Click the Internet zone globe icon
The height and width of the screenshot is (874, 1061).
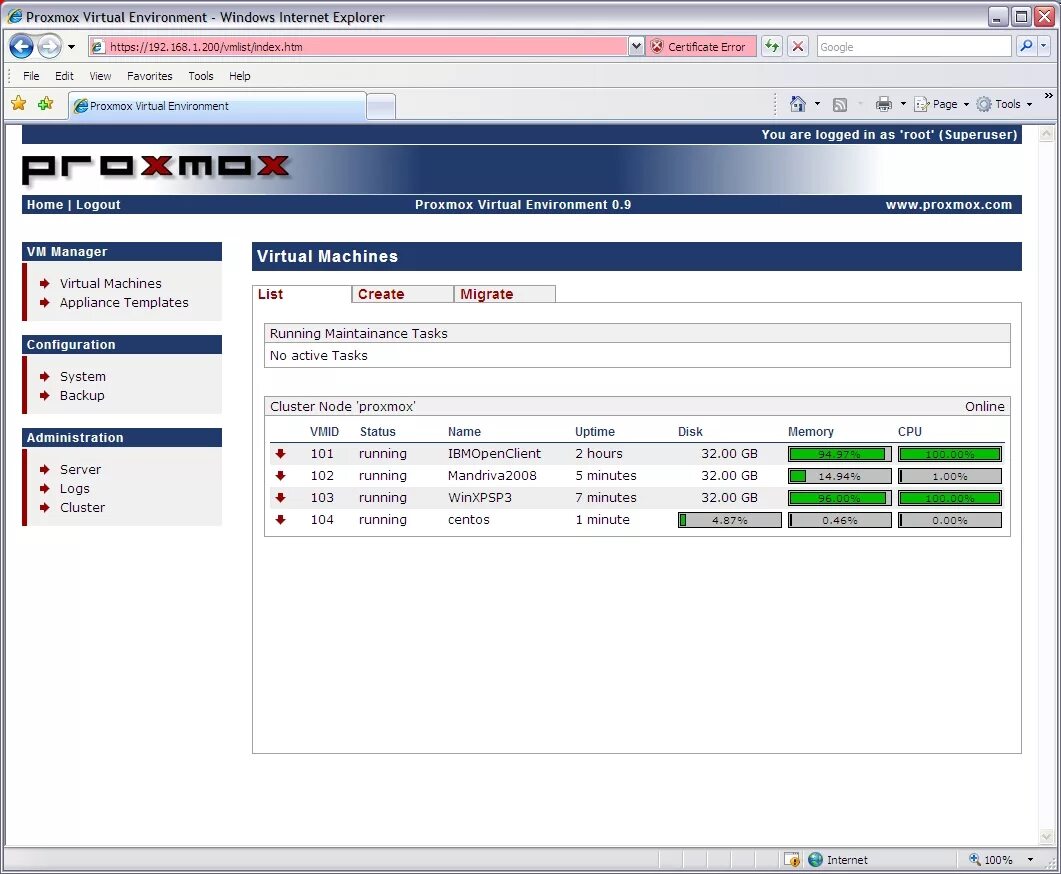coord(815,859)
